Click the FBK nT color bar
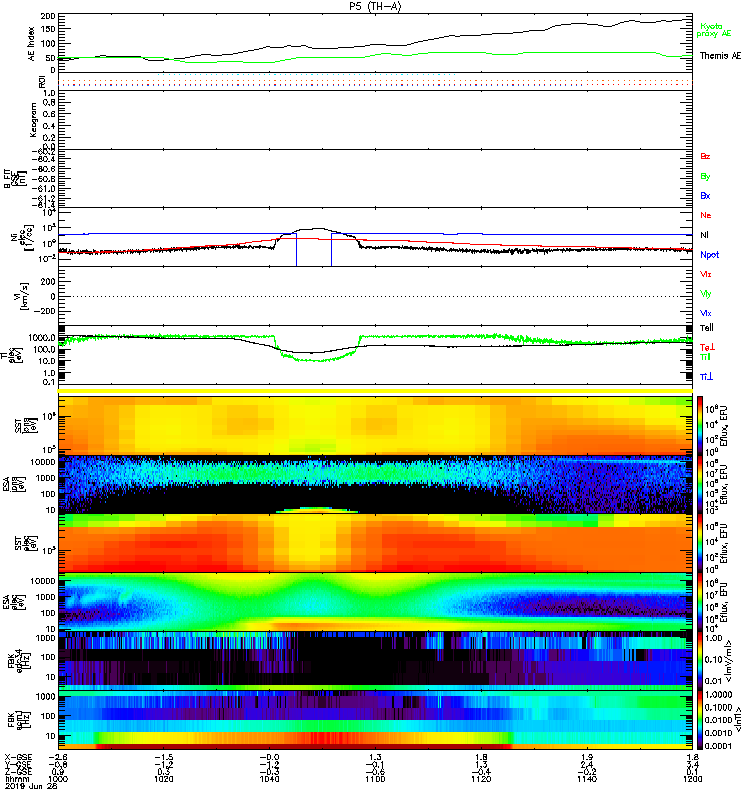 tap(700, 720)
